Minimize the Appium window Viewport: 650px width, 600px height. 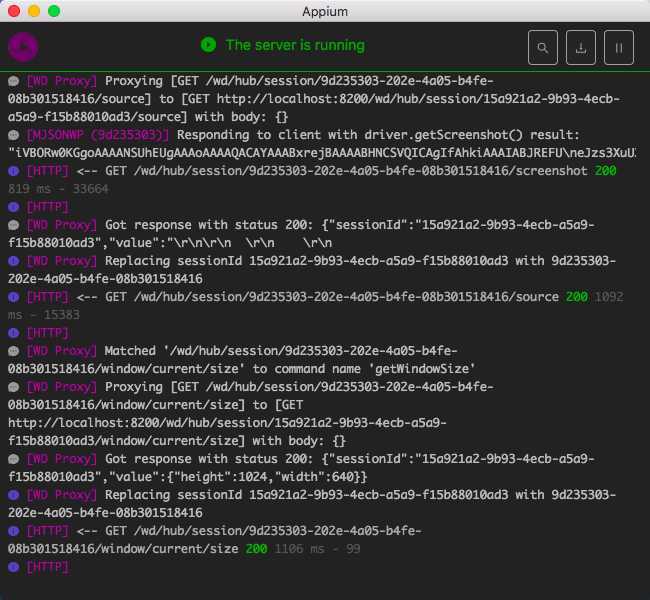tap(34, 11)
